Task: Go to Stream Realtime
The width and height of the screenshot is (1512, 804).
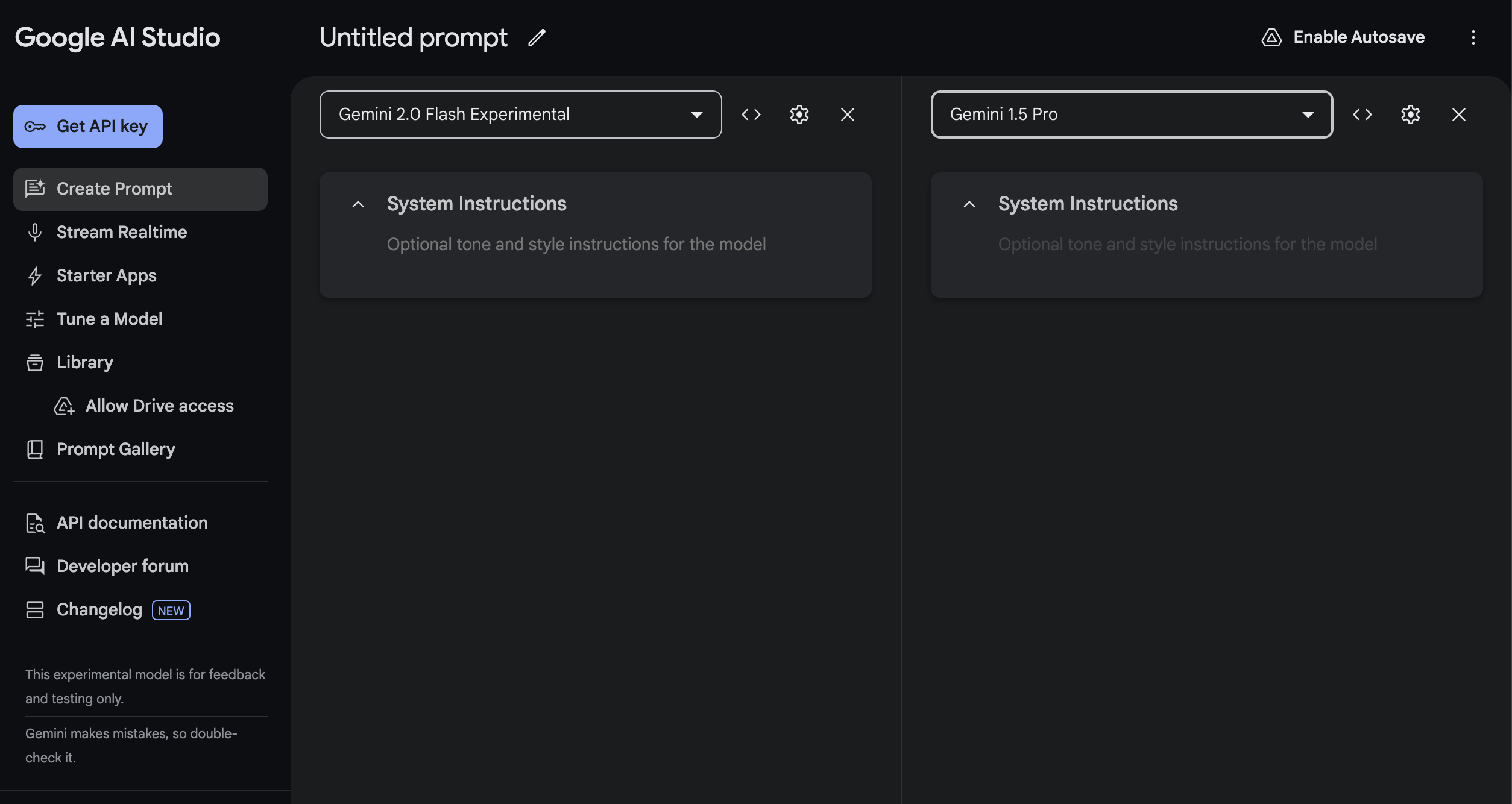Action: [x=121, y=233]
